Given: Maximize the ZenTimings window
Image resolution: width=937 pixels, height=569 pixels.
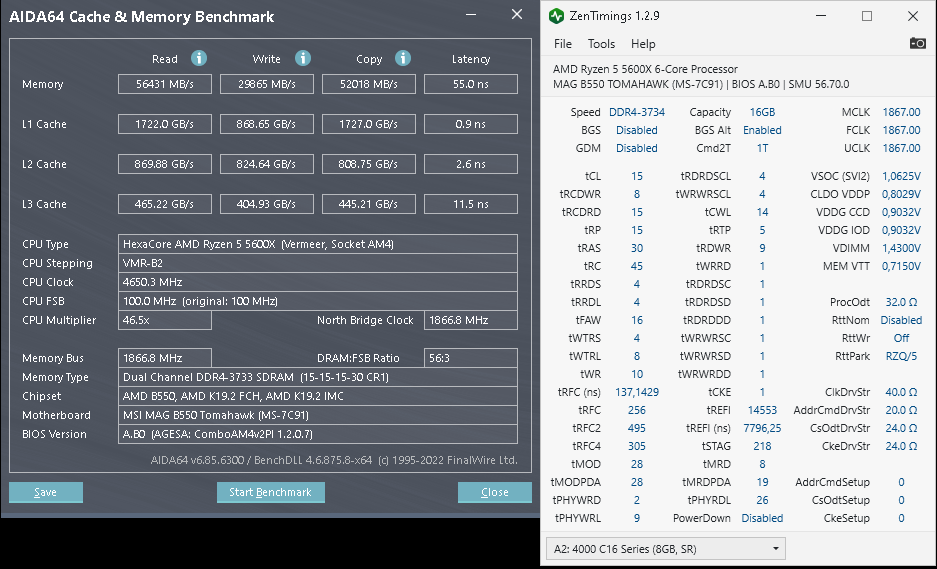Looking at the screenshot, I should [x=866, y=16].
